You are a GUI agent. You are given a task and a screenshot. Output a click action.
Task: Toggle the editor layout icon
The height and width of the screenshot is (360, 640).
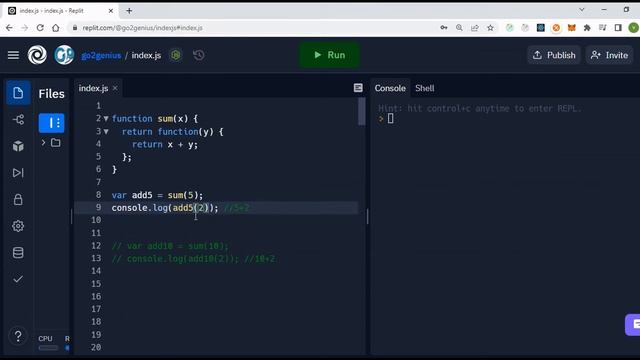[358, 88]
